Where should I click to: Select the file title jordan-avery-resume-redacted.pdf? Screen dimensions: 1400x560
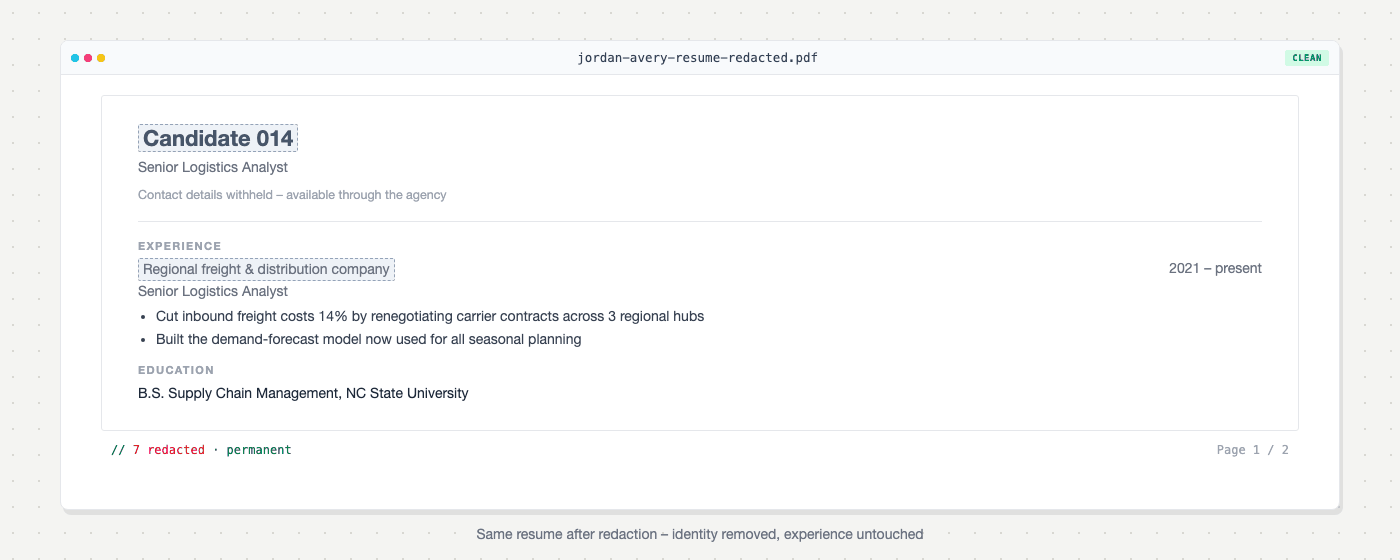(697, 58)
